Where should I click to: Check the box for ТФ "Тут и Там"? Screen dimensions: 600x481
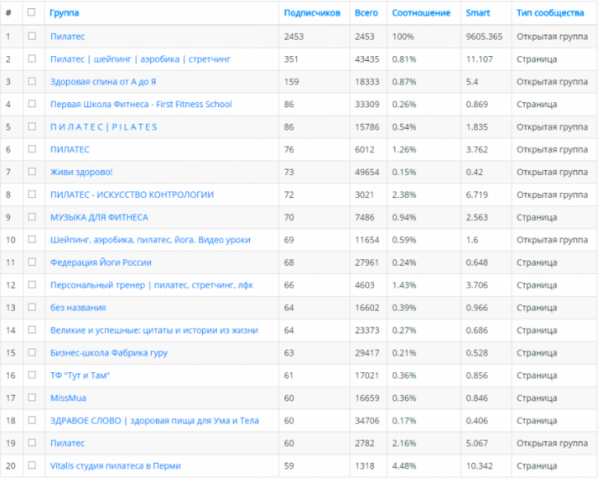point(32,375)
